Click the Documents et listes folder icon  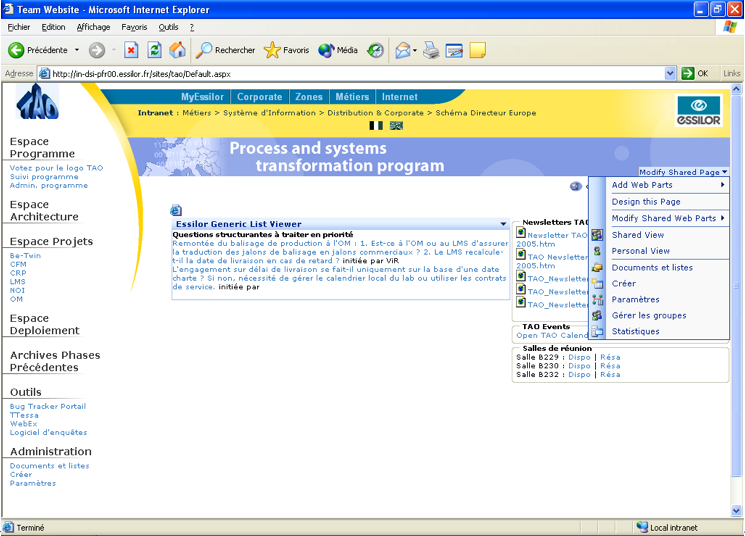pyautogui.click(x=597, y=268)
